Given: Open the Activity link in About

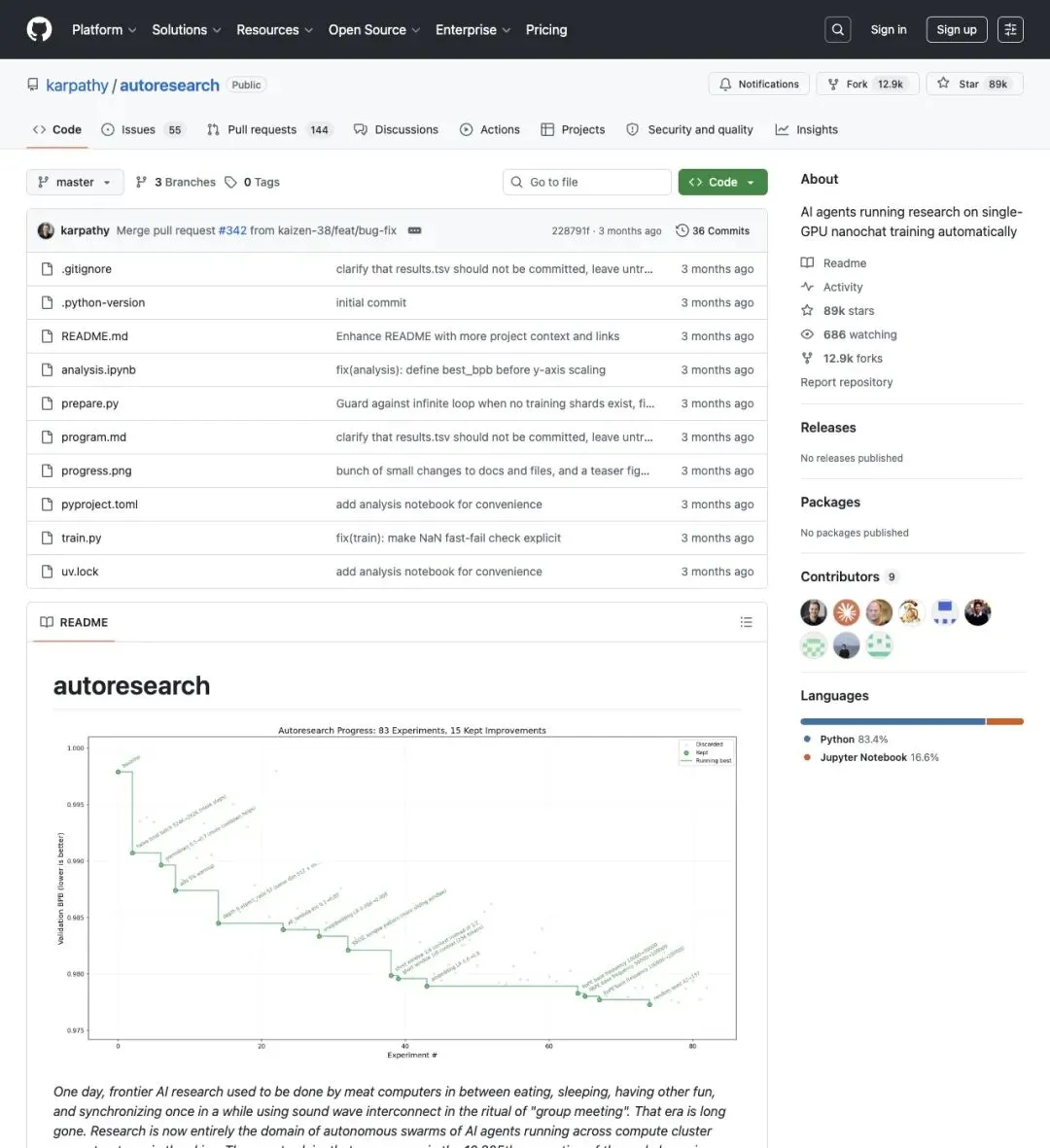Looking at the screenshot, I should pyautogui.click(x=832, y=288).
